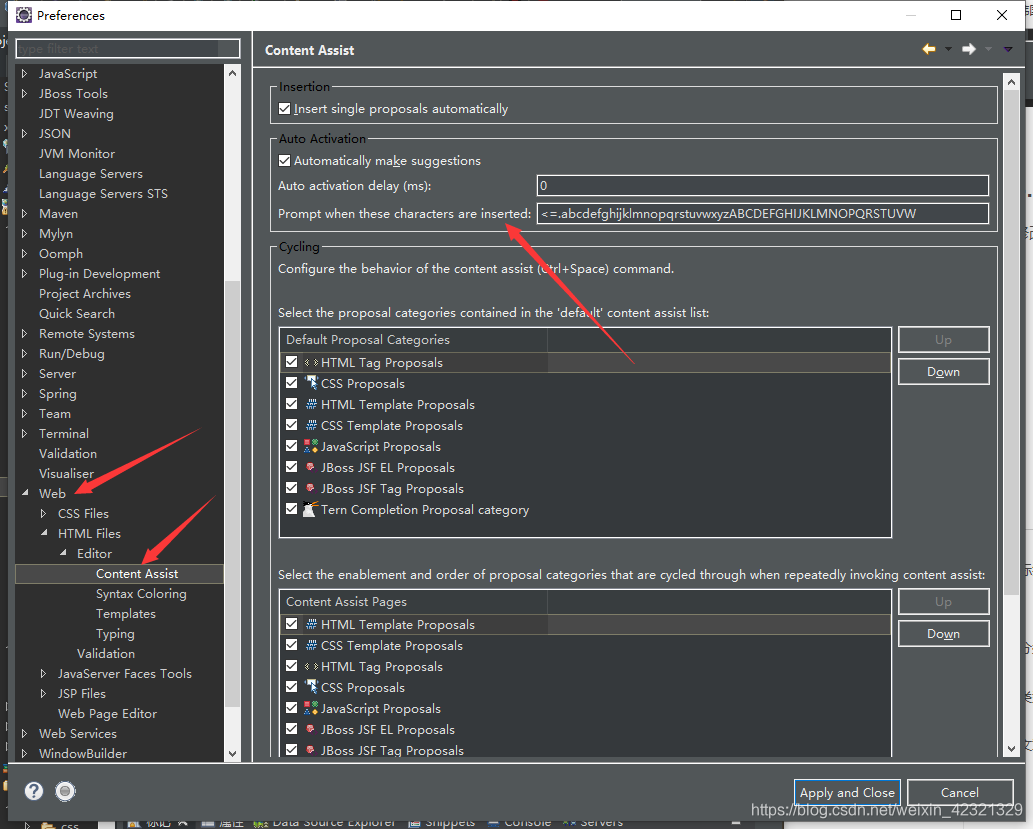
Task: Click the Help question mark icon
Action: tap(34, 791)
